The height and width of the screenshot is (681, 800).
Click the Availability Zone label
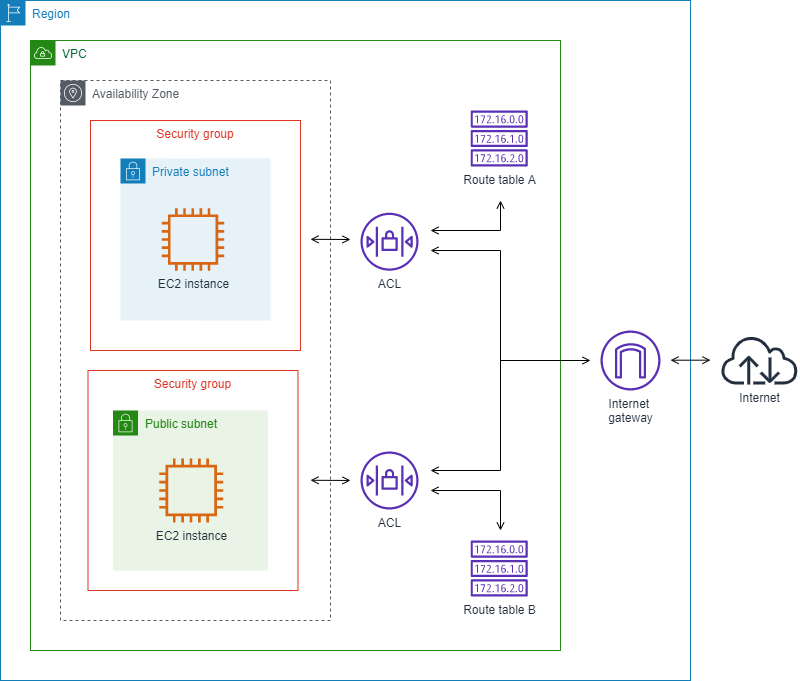click(x=136, y=94)
